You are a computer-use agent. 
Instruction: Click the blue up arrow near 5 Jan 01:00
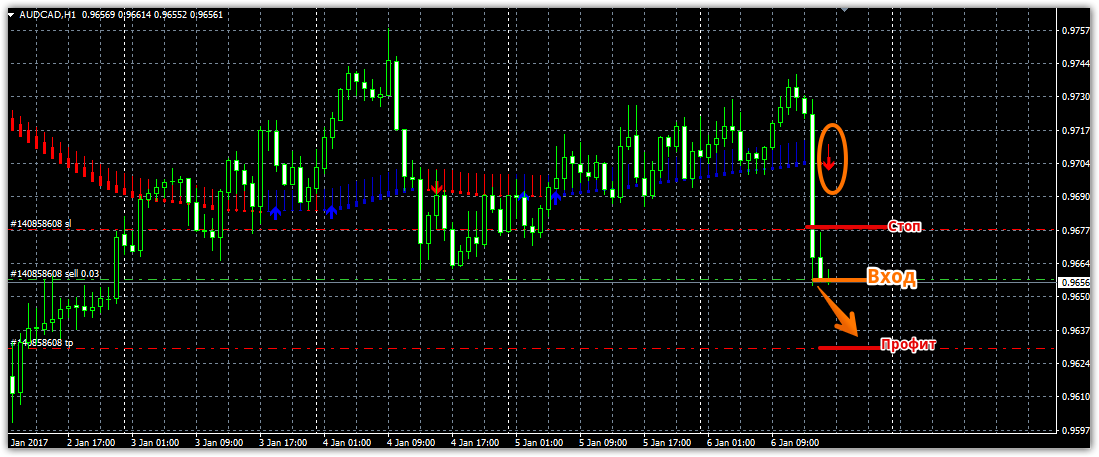(556, 198)
